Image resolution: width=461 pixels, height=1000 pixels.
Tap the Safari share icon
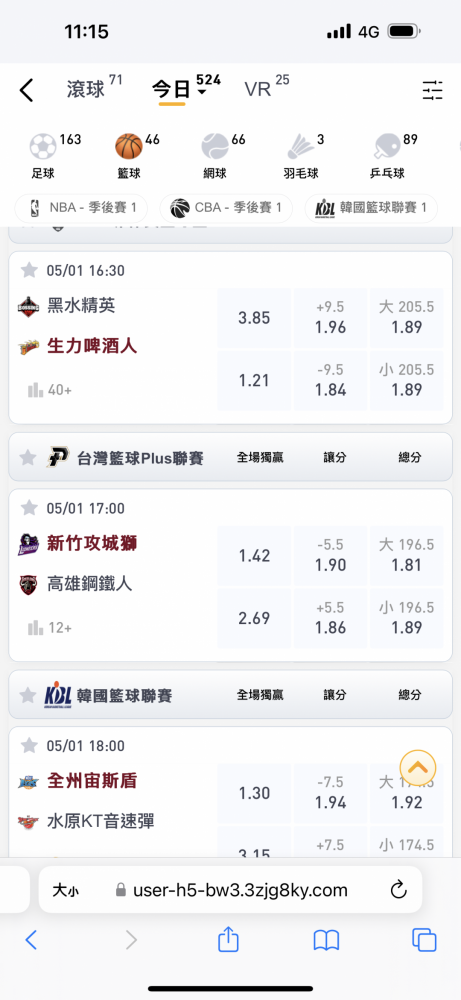pos(228,939)
